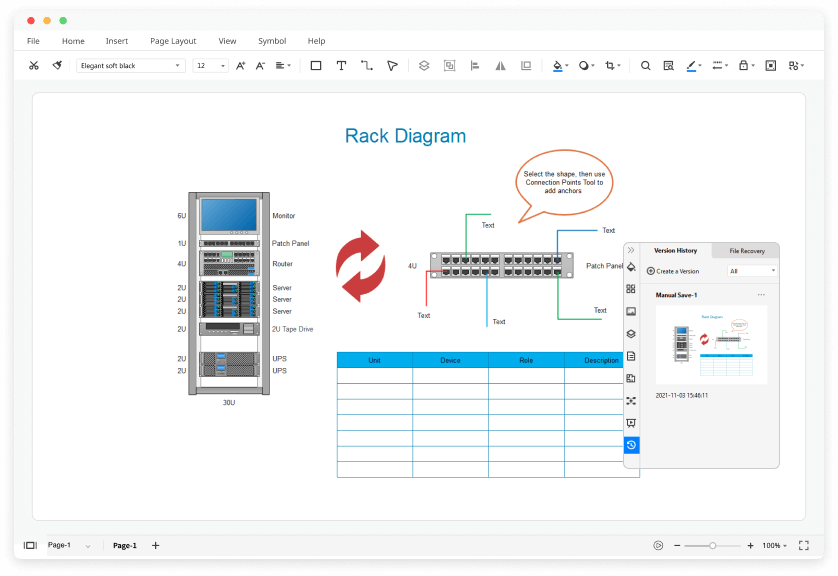Toggle full screen mode from the status bar
Viewport: 838px width, 576px height.
[803, 545]
